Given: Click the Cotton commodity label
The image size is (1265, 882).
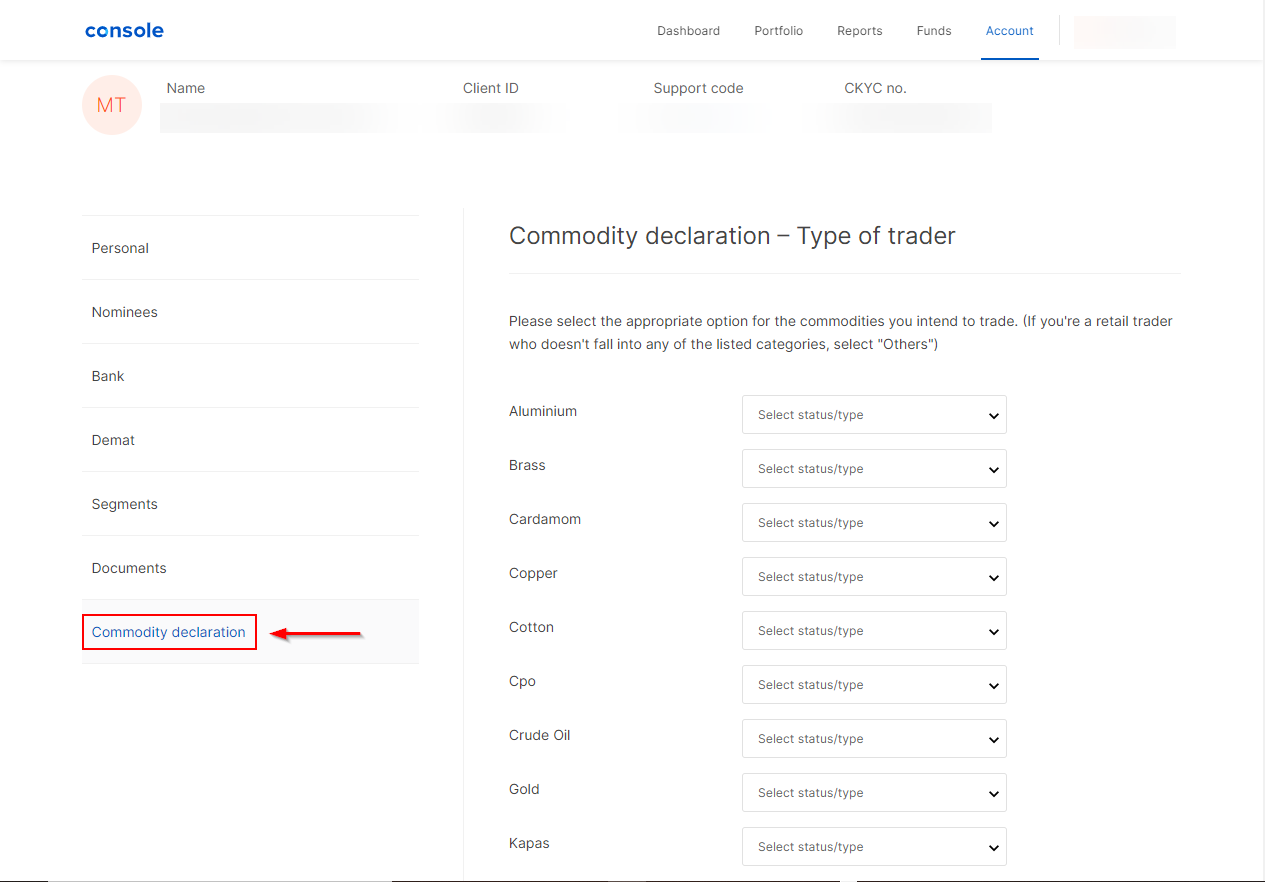Looking at the screenshot, I should tap(531, 627).
